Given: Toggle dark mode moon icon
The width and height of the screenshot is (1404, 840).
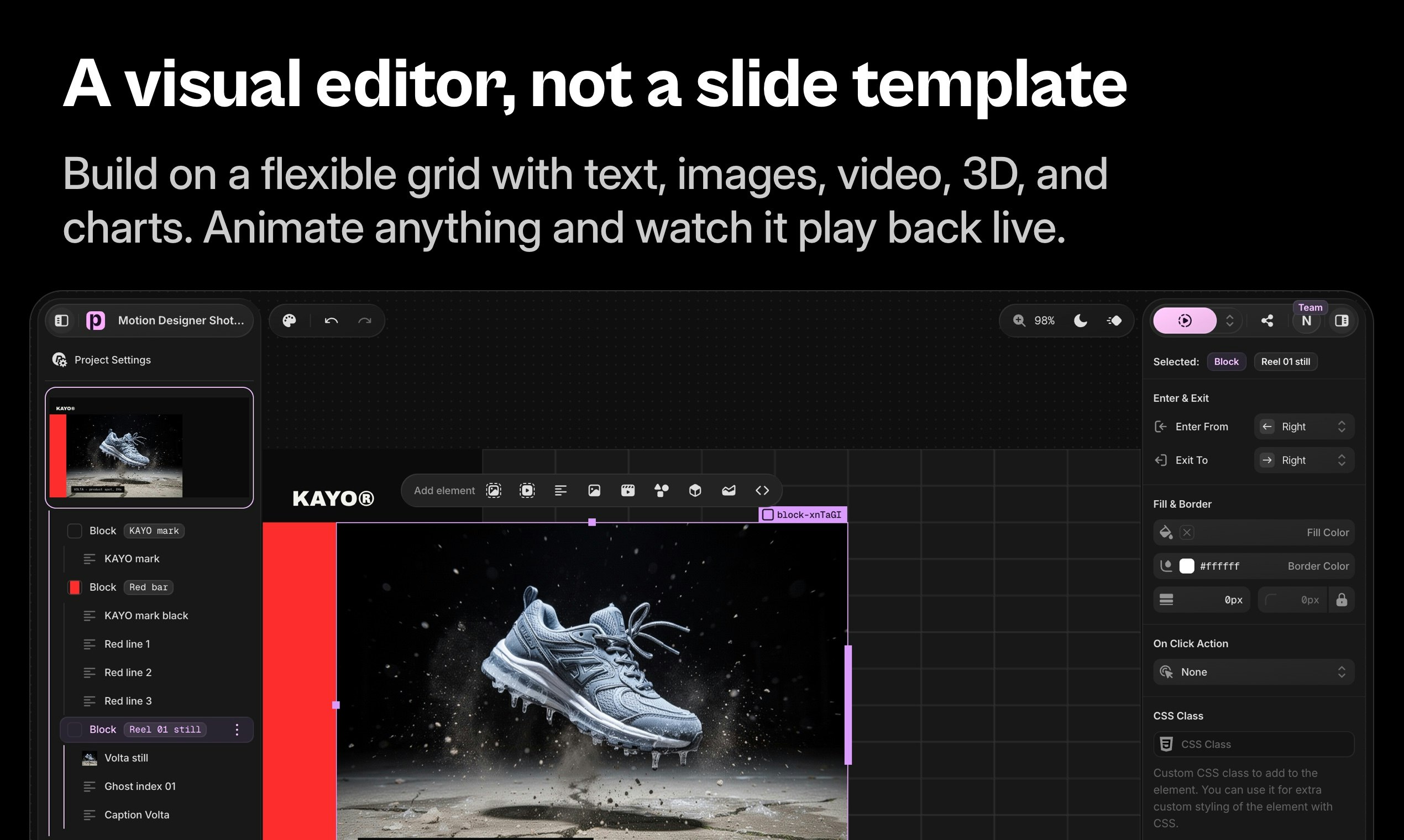Looking at the screenshot, I should 1080,321.
